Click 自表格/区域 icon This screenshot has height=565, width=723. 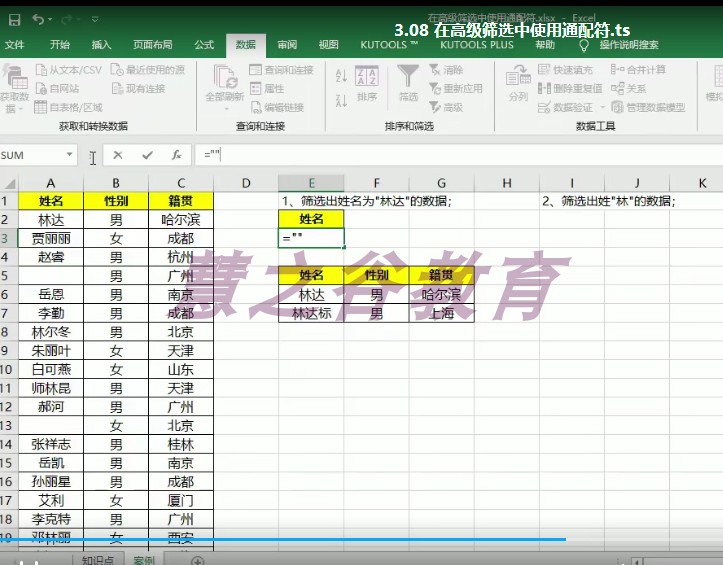41,107
